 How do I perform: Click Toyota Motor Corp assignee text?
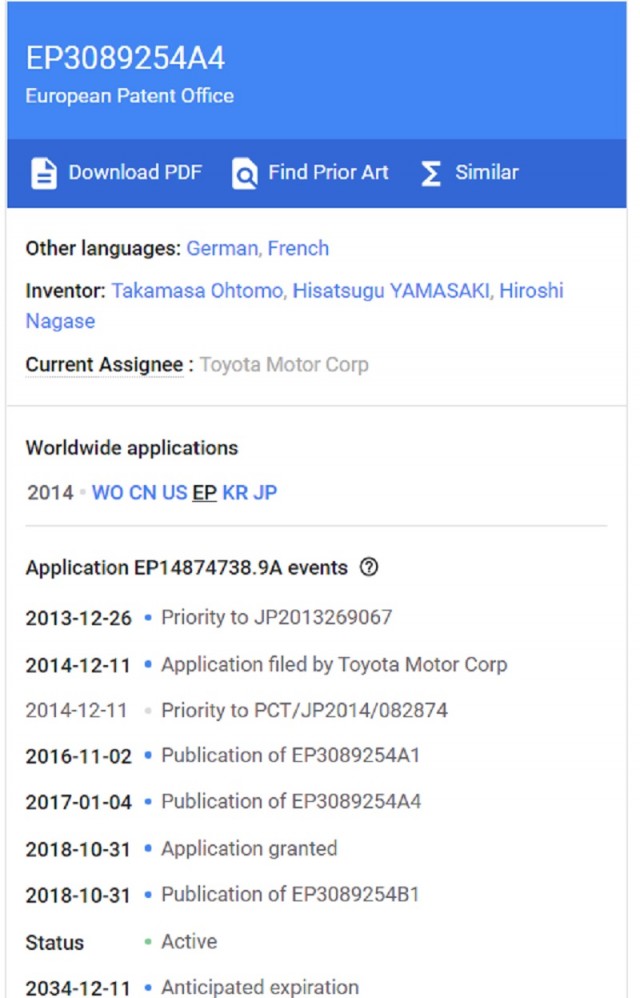click(x=284, y=365)
